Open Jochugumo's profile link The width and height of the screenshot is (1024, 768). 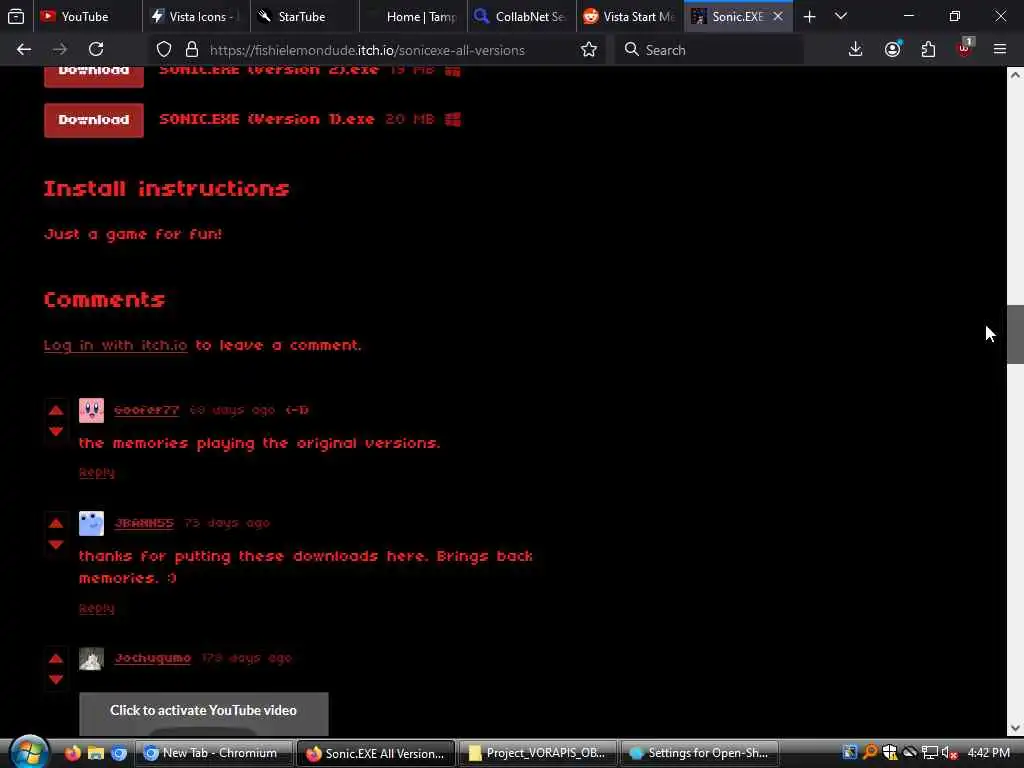pyautogui.click(x=153, y=658)
